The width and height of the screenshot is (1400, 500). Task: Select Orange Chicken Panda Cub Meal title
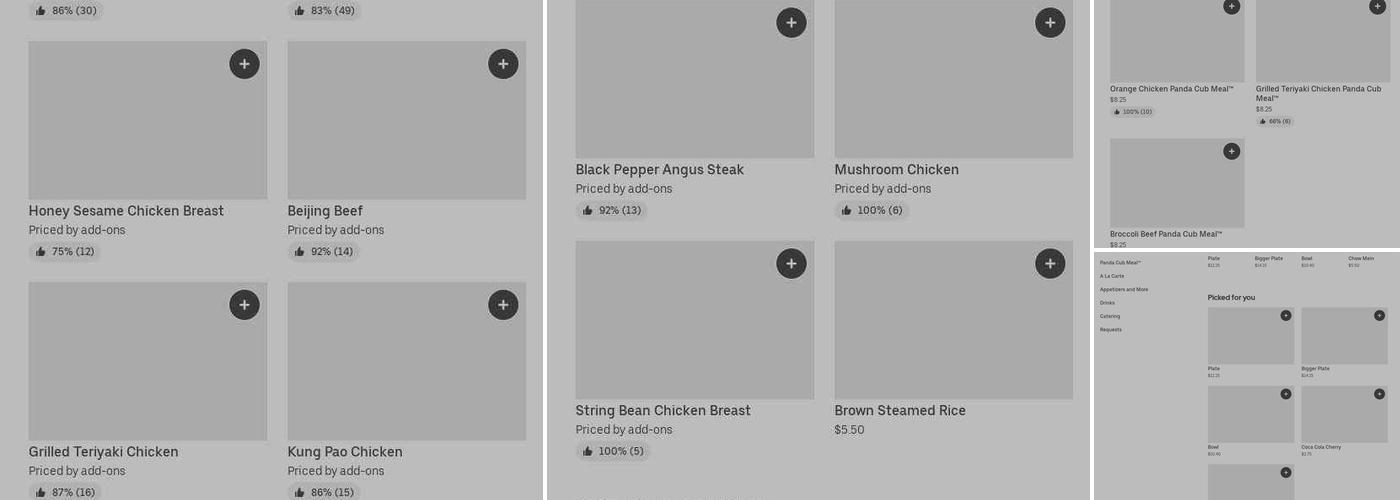click(1171, 89)
